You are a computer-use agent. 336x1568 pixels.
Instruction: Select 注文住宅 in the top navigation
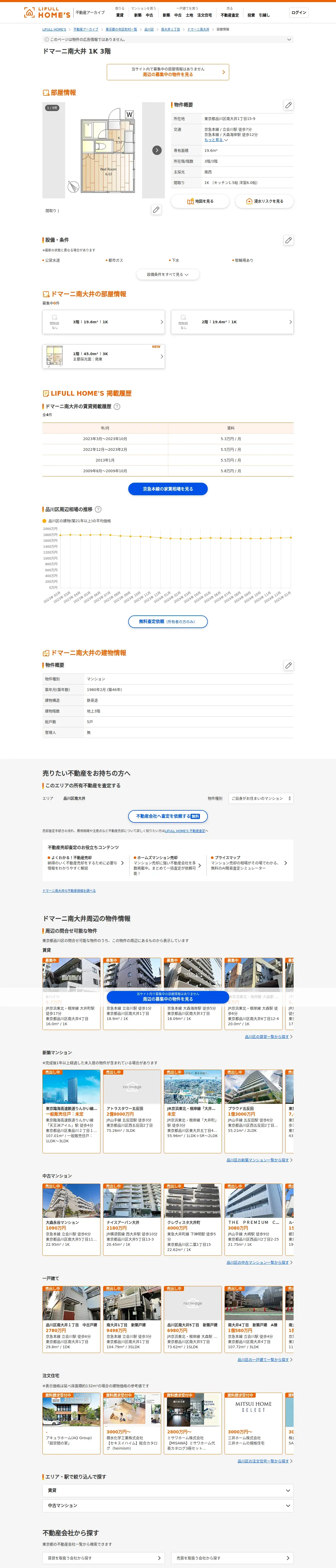tap(205, 15)
